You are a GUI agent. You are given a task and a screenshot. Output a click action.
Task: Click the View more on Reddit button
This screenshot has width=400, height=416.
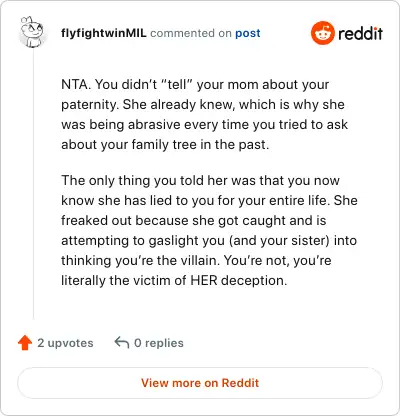click(x=200, y=383)
